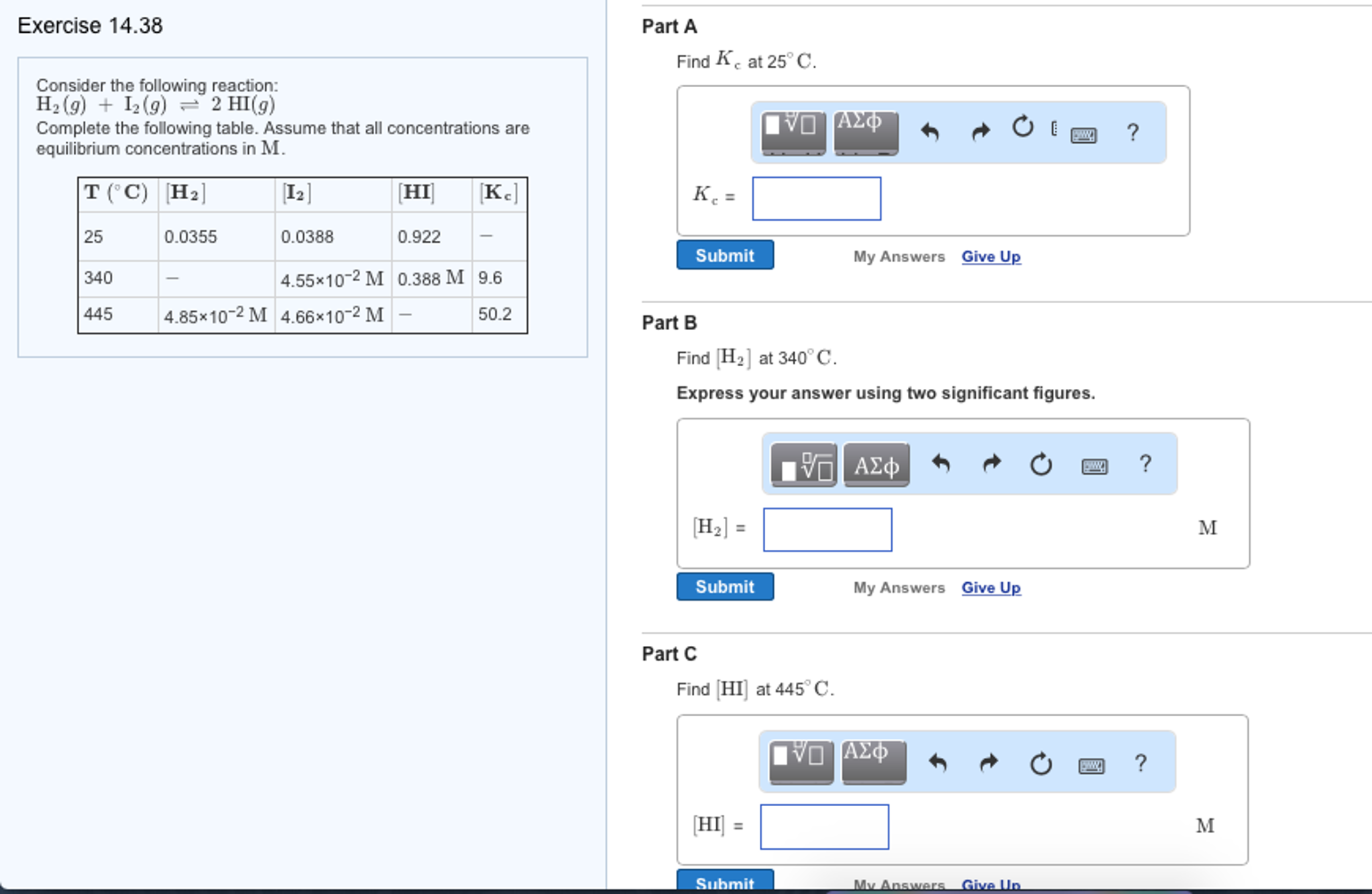Open Give Up for Part A
The width and height of the screenshot is (1372, 894).
click(x=990, y=256)
